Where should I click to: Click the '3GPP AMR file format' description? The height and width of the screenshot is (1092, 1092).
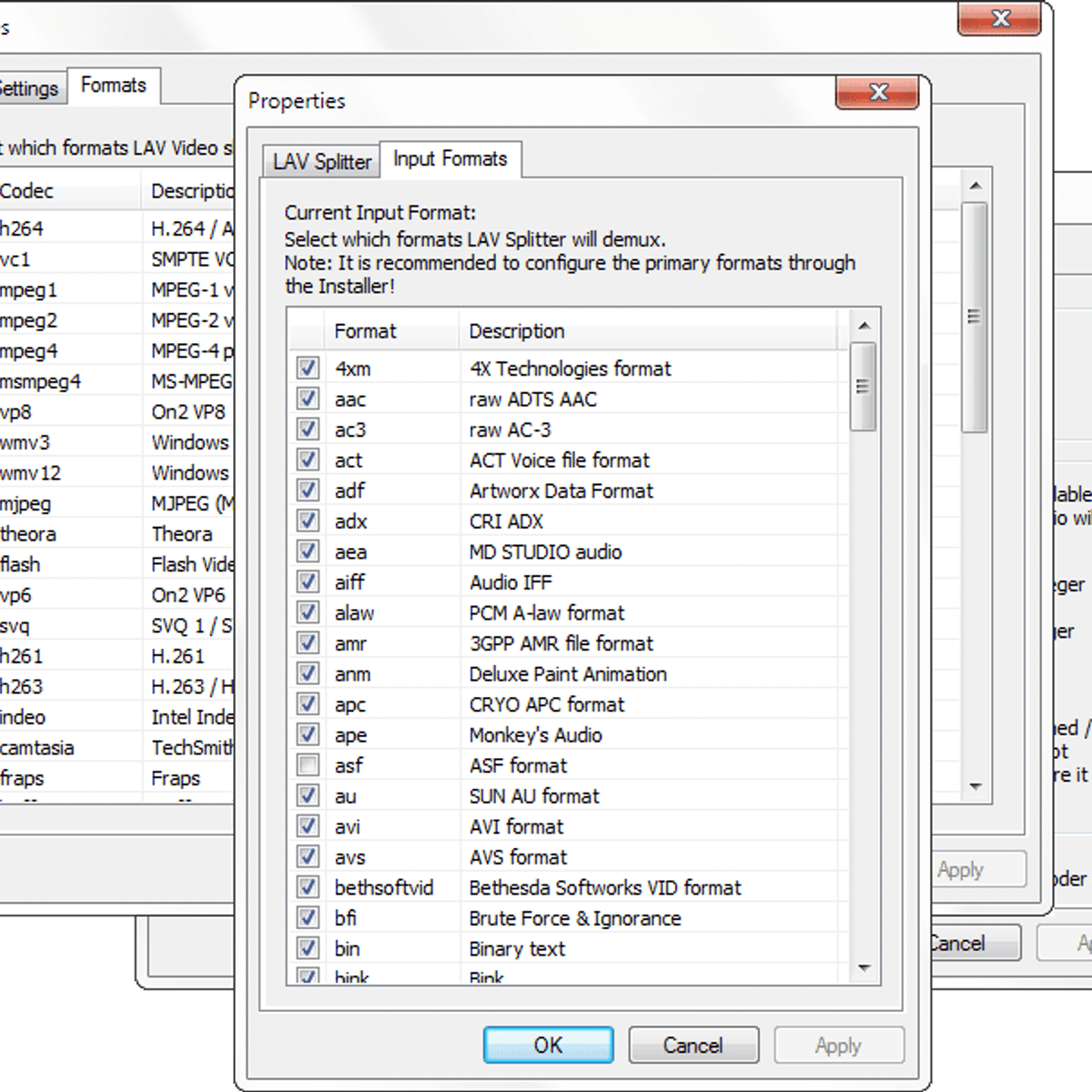tap(561, 644)
